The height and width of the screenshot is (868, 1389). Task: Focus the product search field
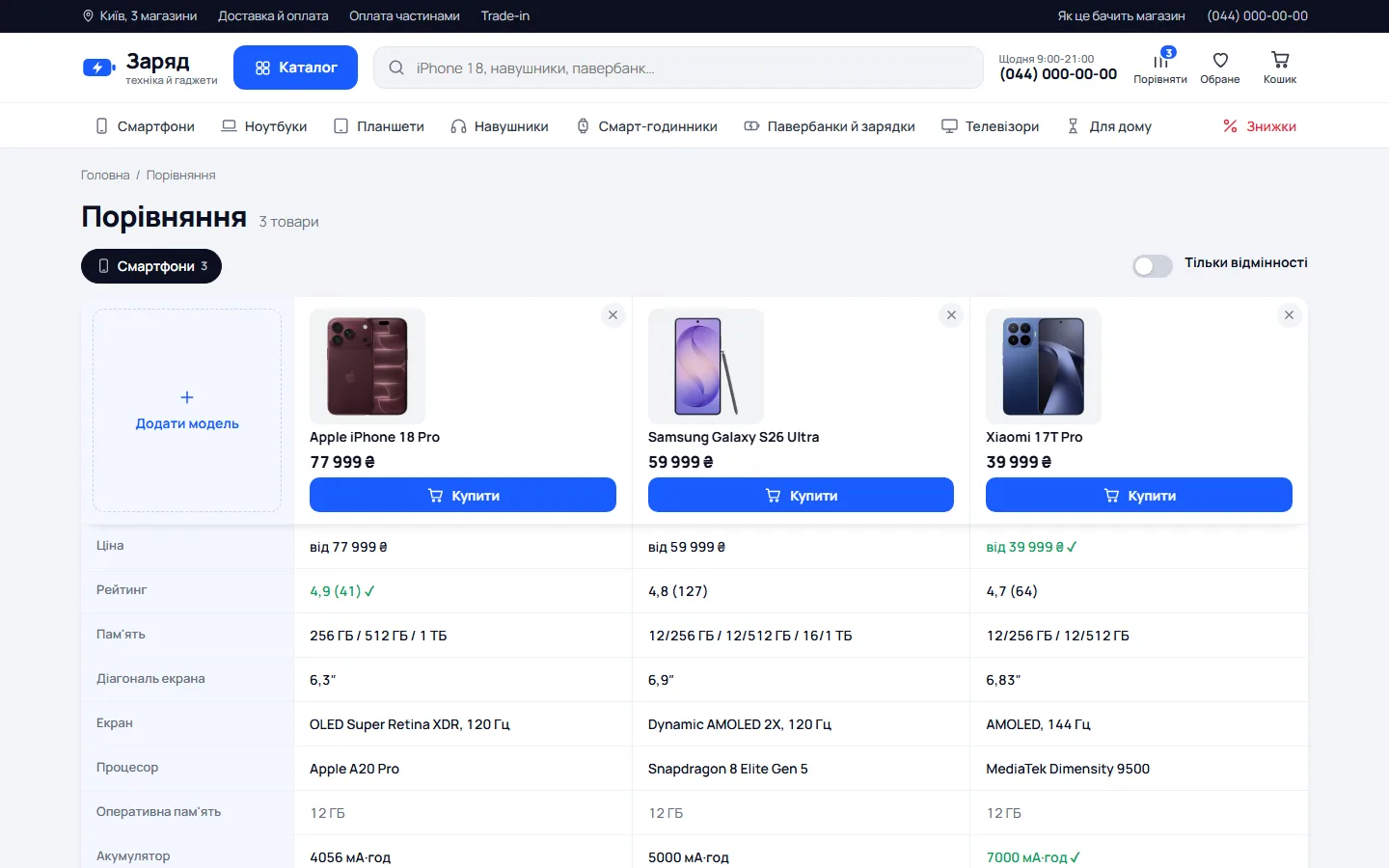(x=678, y=68)
